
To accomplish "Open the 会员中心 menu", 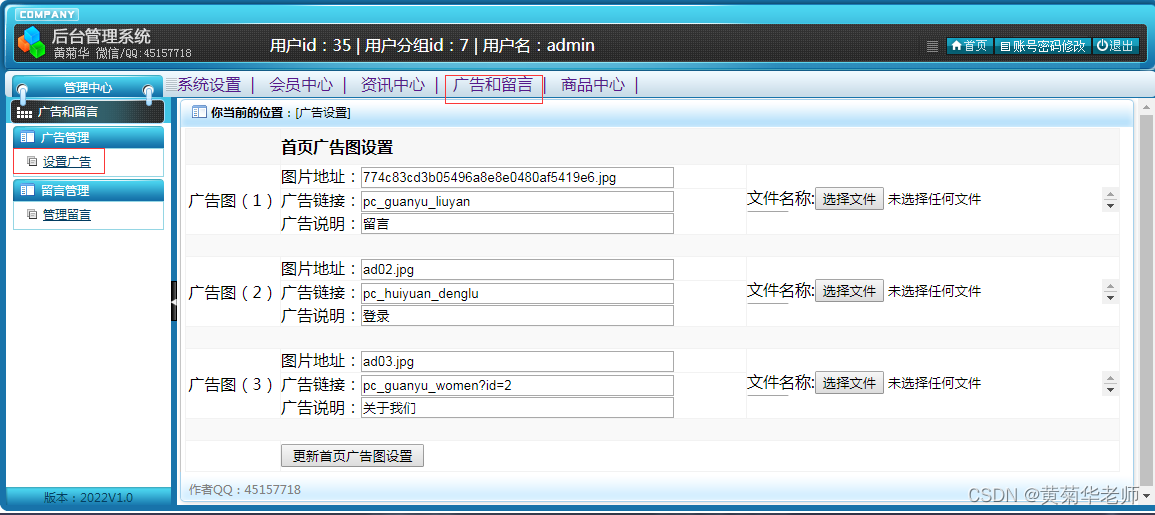I will click(301, 85).
